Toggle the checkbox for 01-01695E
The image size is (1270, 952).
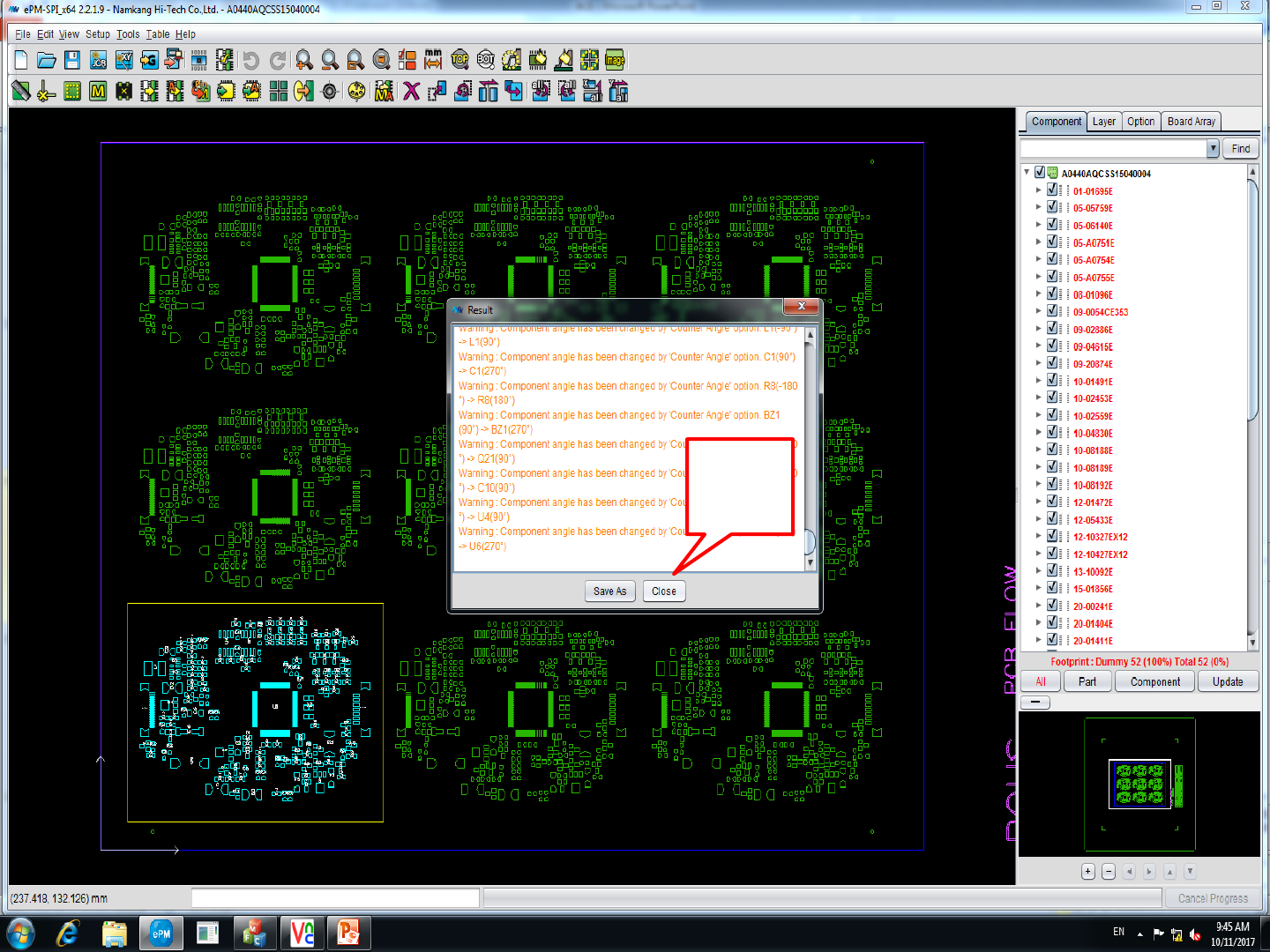tap(1052, 190)
